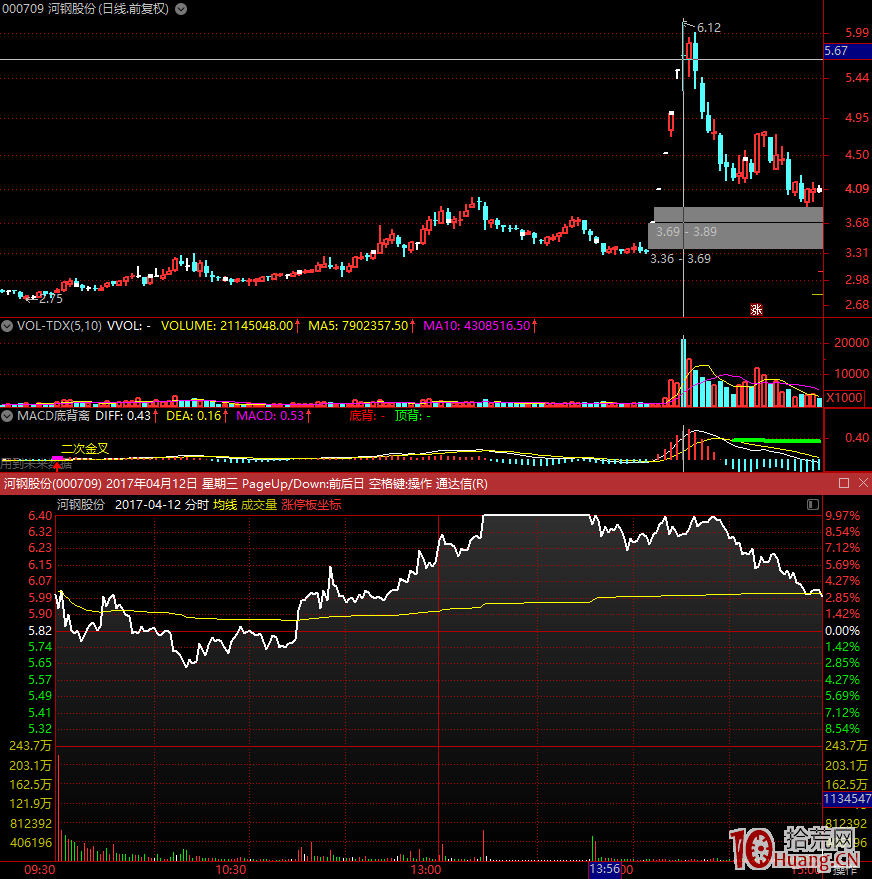Click the 顶背: - label
This screenshot has height=879, width=872.
(413, 416)
